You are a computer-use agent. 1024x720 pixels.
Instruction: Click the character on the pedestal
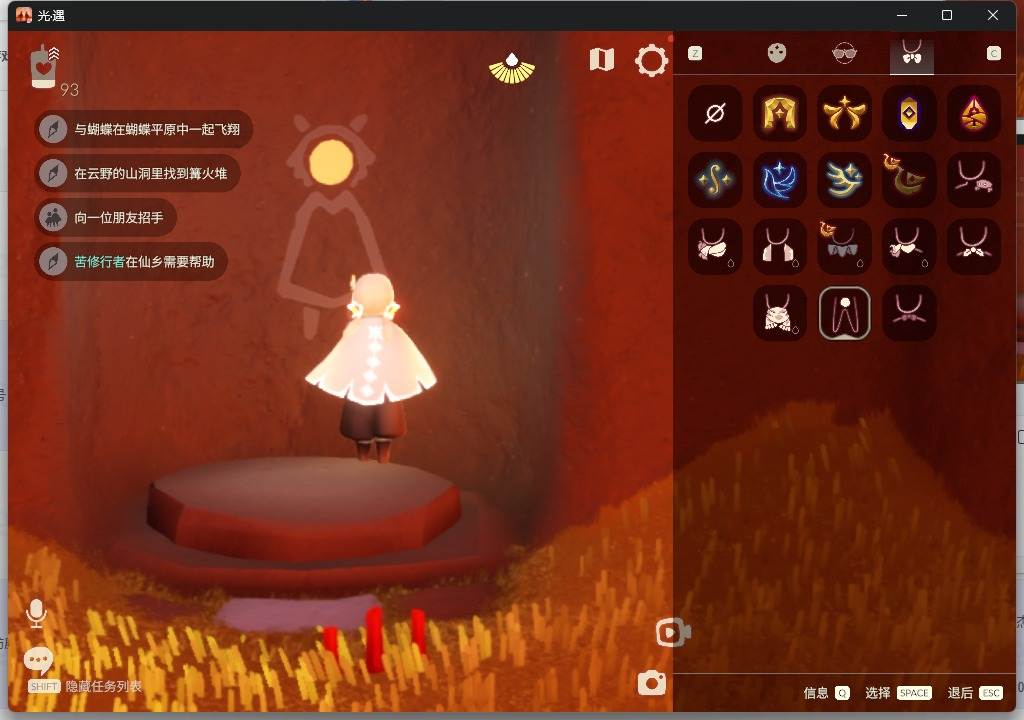pyautogui.click(x=373, y=367)
